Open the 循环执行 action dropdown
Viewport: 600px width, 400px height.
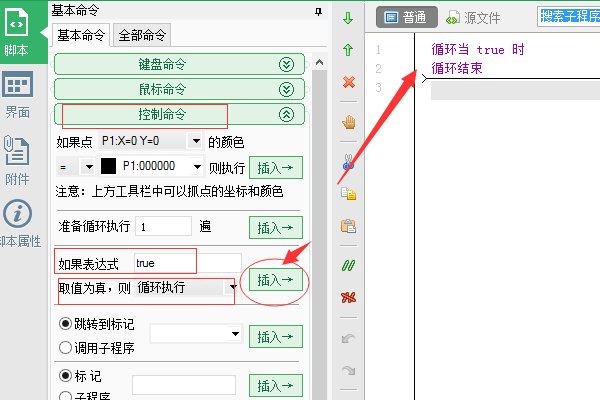pos(232,287)
